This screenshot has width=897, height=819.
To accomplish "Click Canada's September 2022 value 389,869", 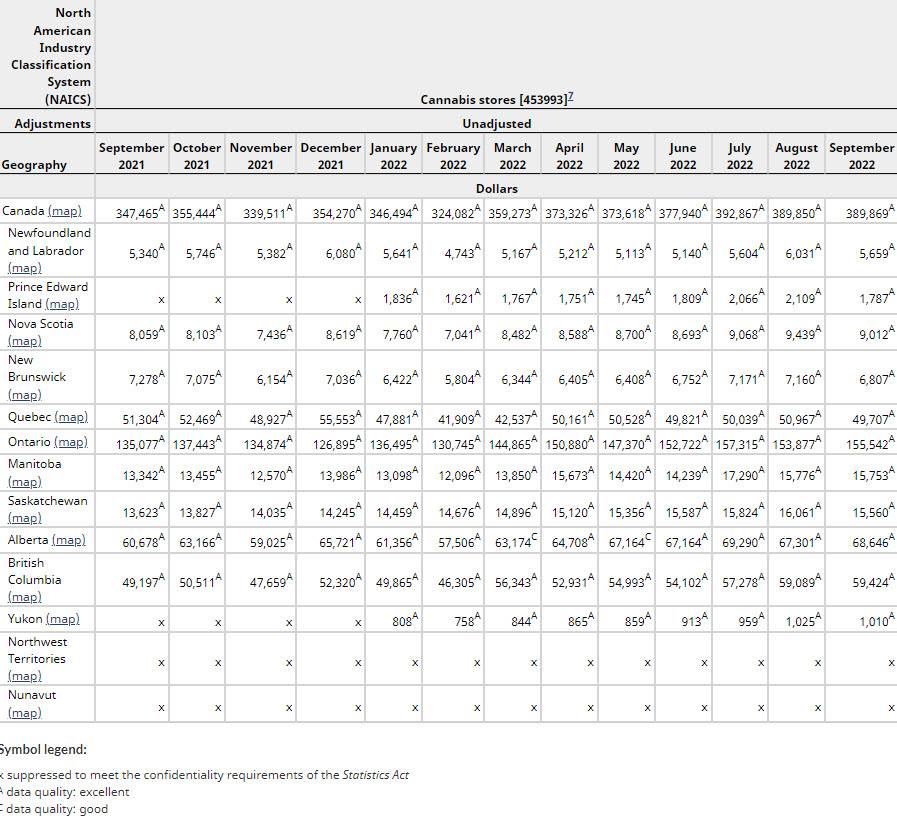I will 866,214.
